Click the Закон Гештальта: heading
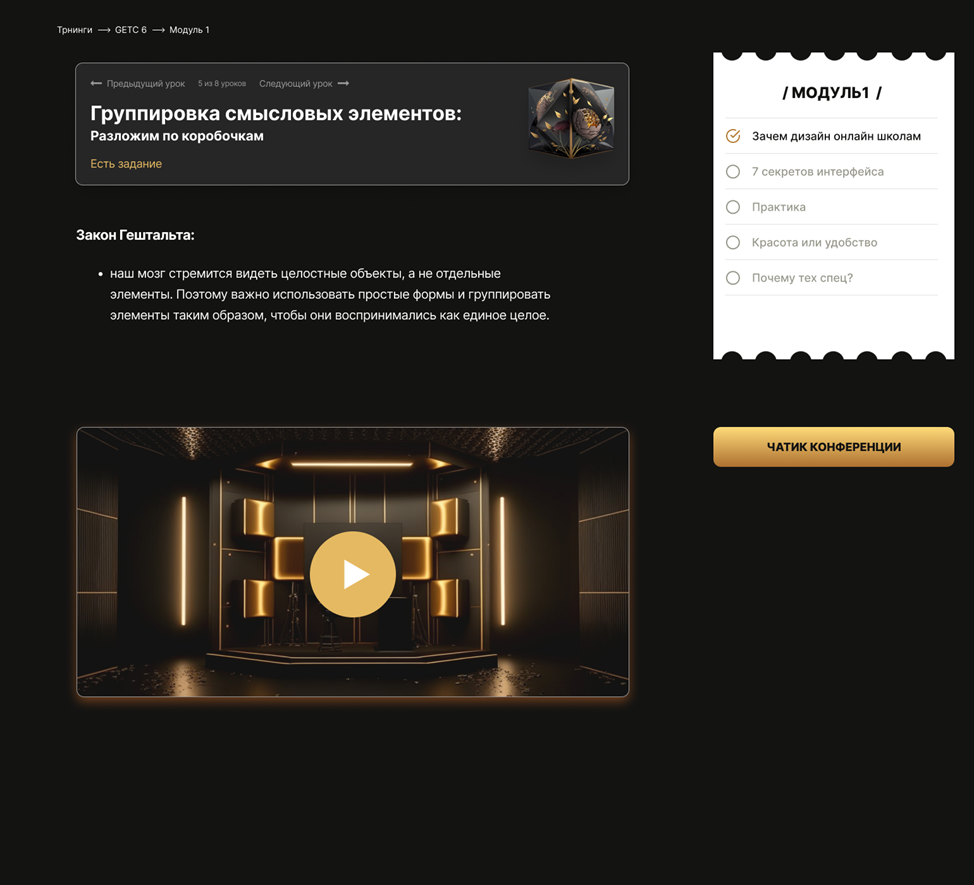This screenshot has width=974, height=885. coord(135,235)
